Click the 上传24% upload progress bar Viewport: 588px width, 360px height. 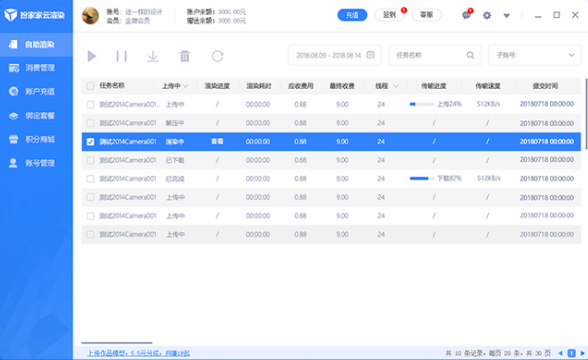pos(422,104)
